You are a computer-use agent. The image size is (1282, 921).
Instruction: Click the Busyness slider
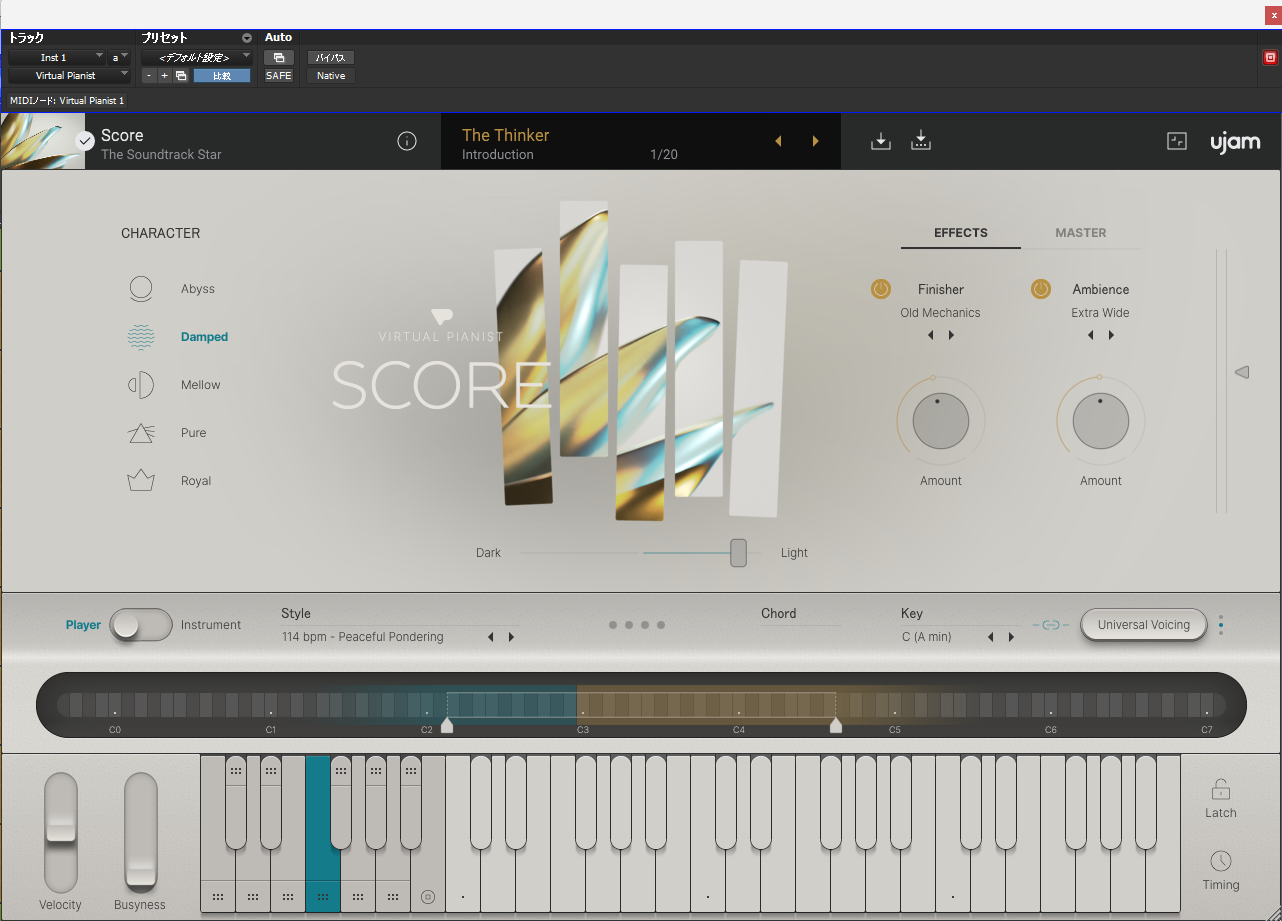(140, 832)
